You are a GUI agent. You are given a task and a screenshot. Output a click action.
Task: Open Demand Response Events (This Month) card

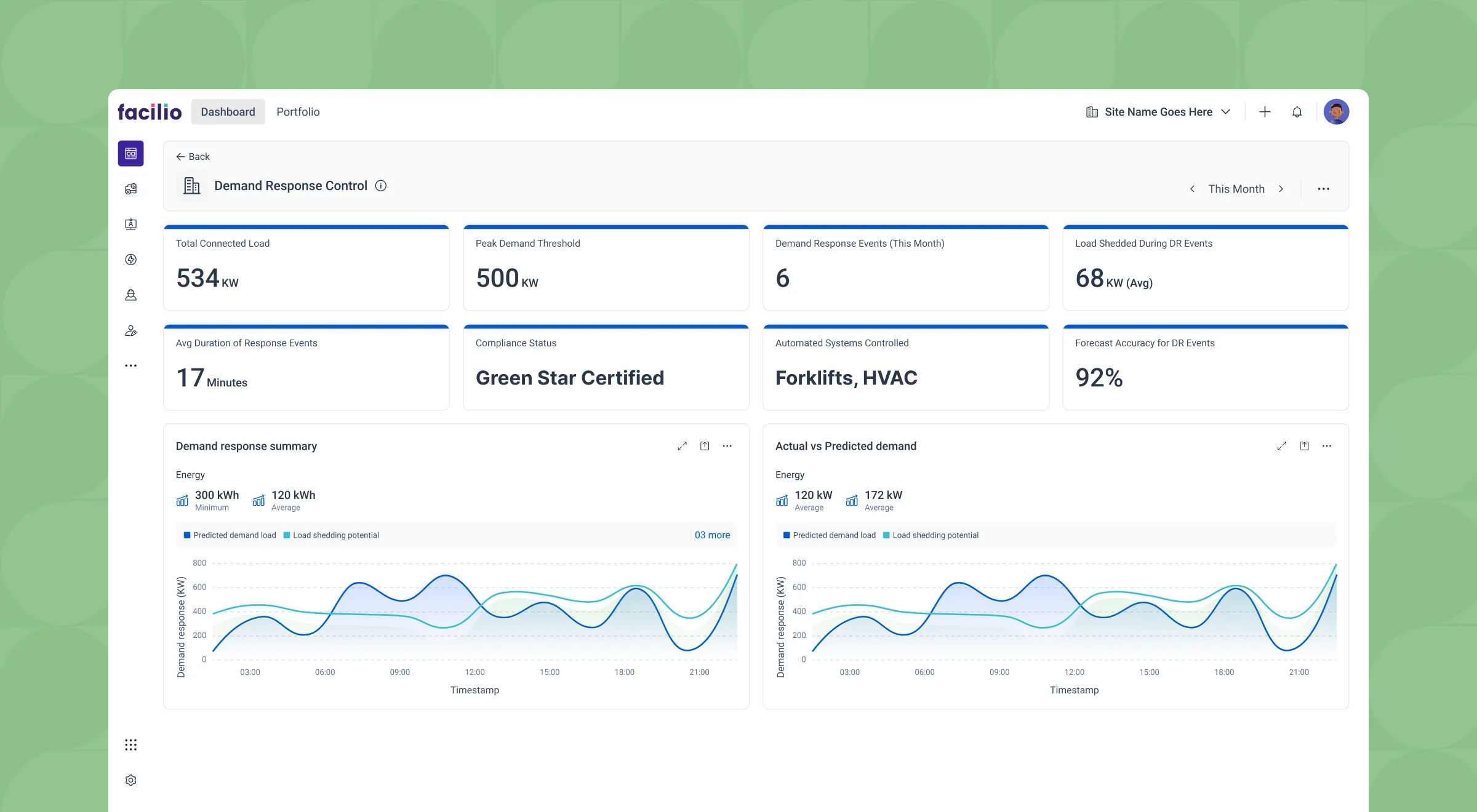[x=906, y=268]
